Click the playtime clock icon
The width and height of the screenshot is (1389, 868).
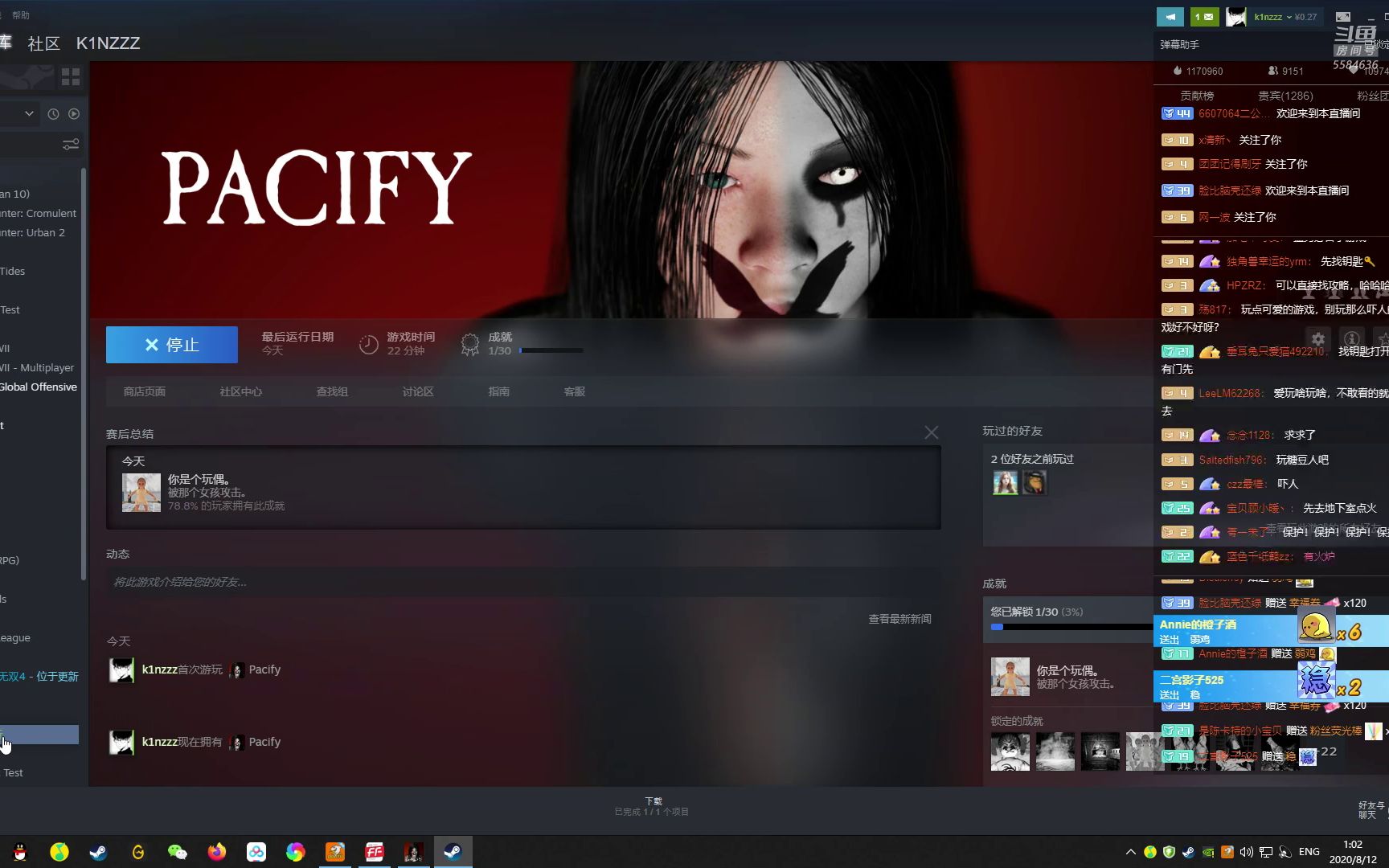pyautogui.click(x=368, y=345)
